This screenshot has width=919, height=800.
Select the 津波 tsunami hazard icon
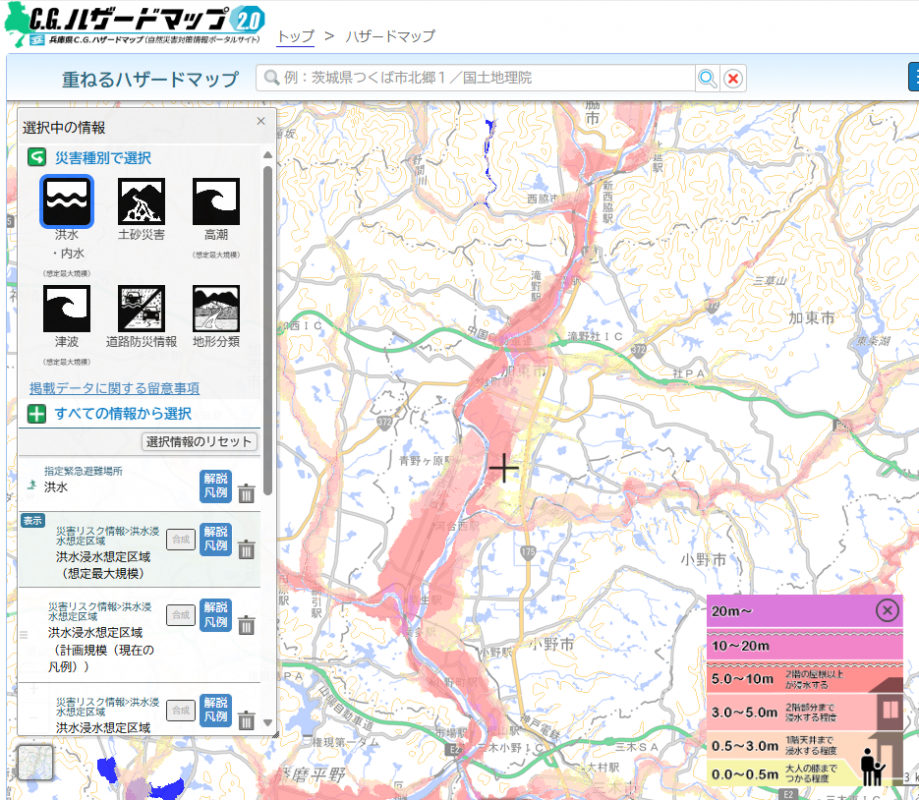(x=66, y=307)
